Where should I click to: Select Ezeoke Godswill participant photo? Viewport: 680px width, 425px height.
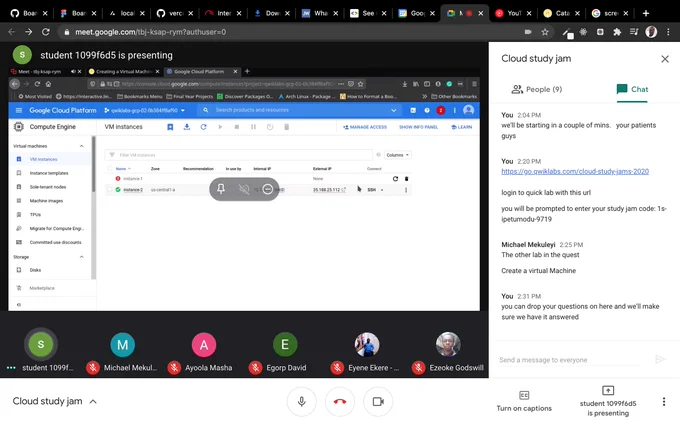tap(448, 345)
